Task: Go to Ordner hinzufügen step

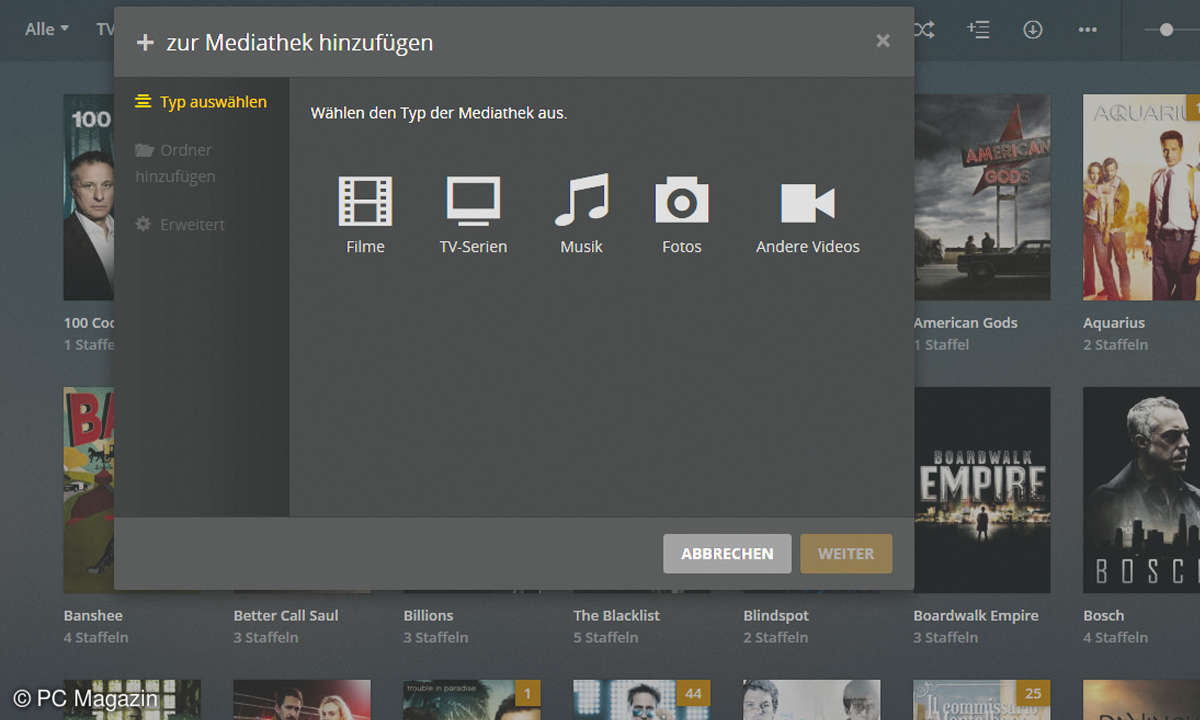Action: (x=175, y=163)
